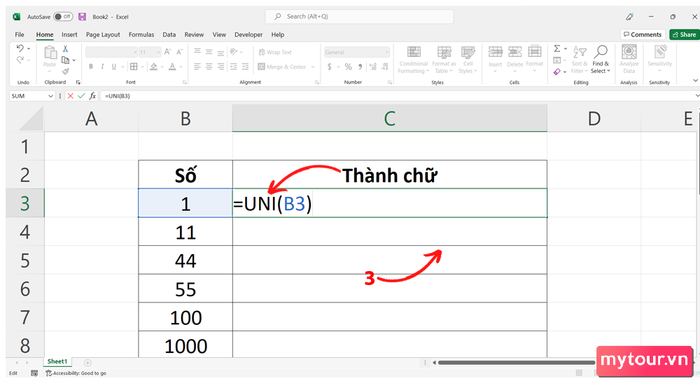The height and width of the screenshot is (386, 700).
Task: Toggle Bold formatting
Action: coord(91,67)
